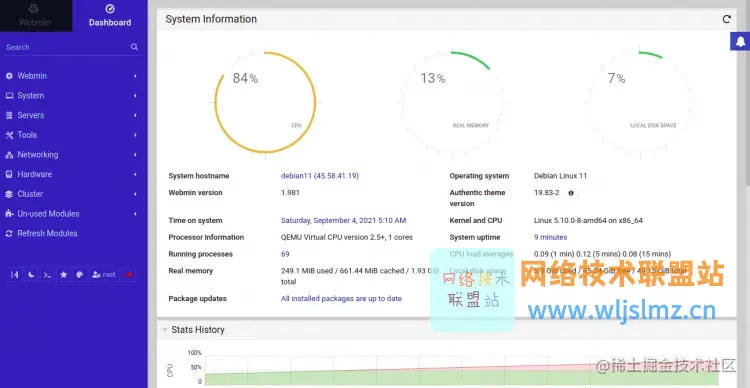Open the system time link
The height and width of the screenshot is (388, 750).
[343, 221]
